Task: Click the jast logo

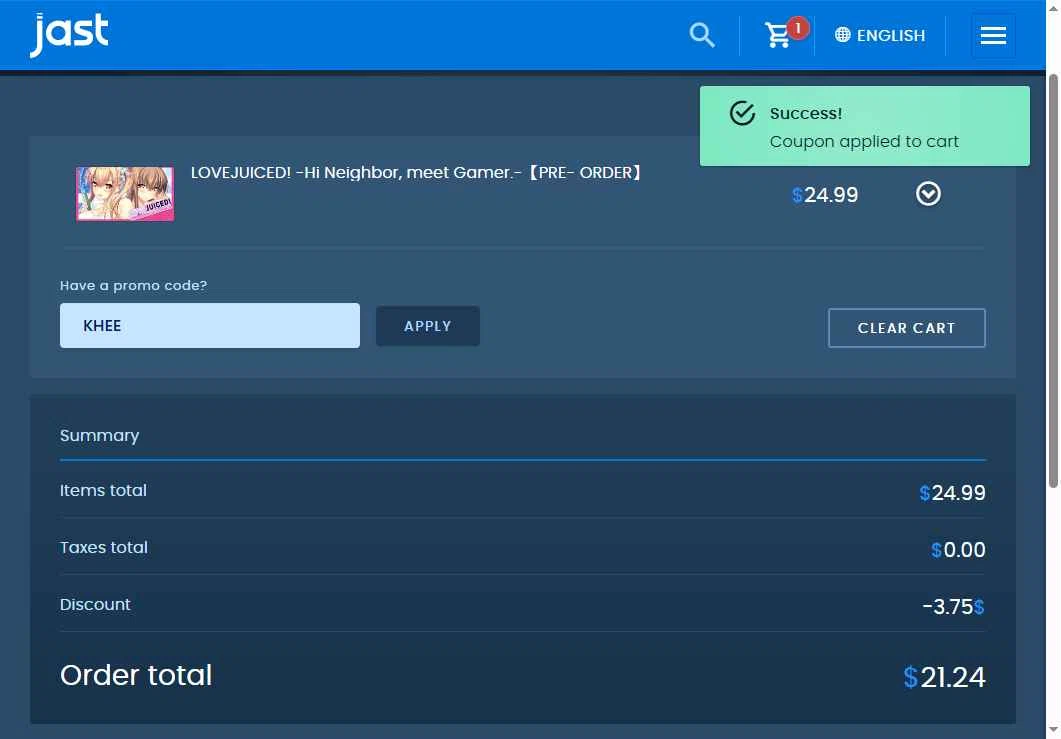Action: point(69,35)
